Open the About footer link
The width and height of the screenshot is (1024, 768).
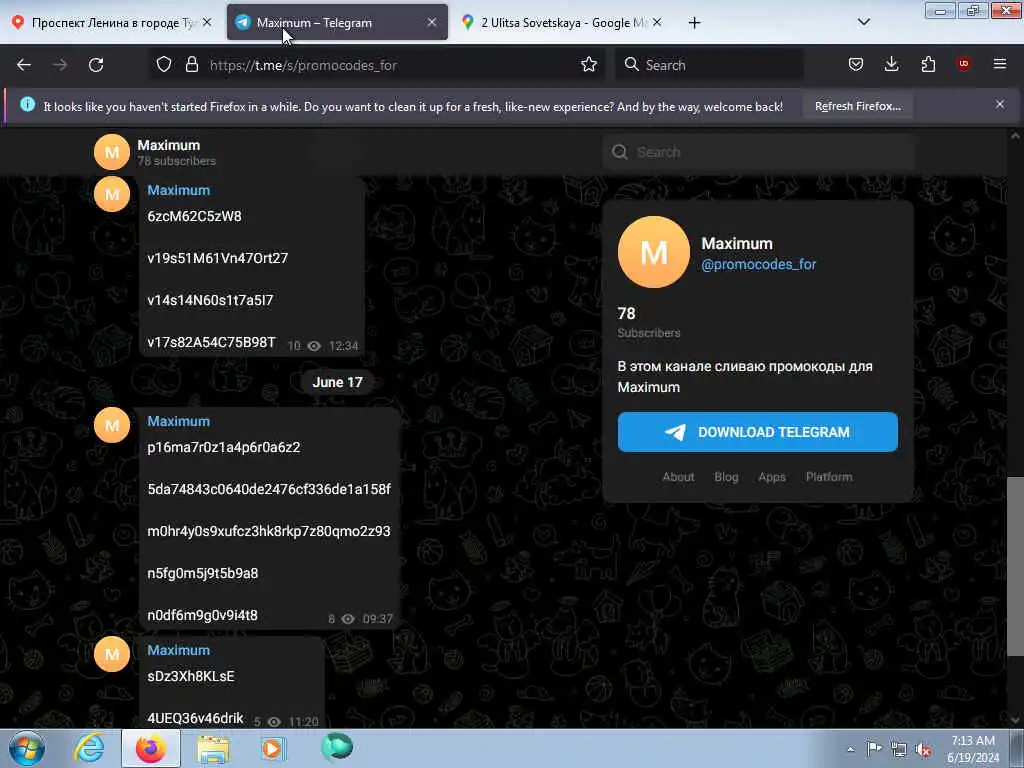[679, 477]
